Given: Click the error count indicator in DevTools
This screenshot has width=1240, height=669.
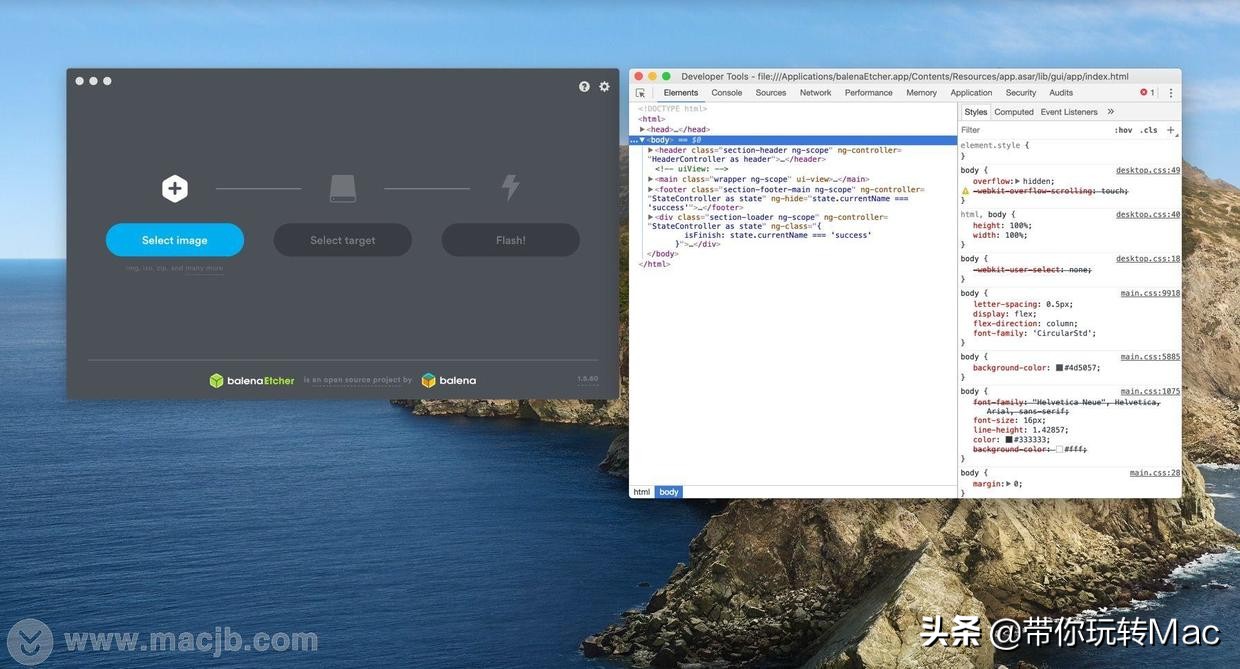Looking at the screenshot, I should [1147, 93].
